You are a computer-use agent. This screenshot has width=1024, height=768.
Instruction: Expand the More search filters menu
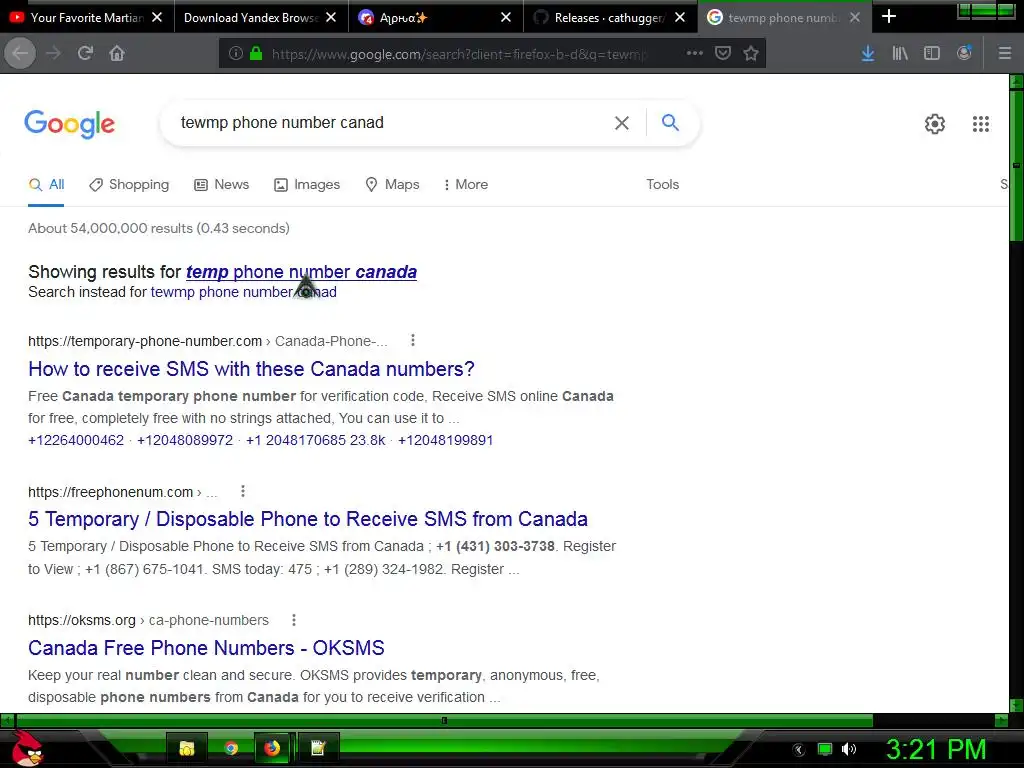466,185
